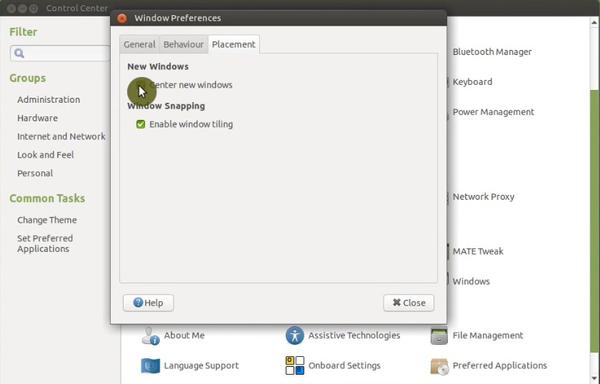
Task: Switch to the General tab
Action: [139, 44]
